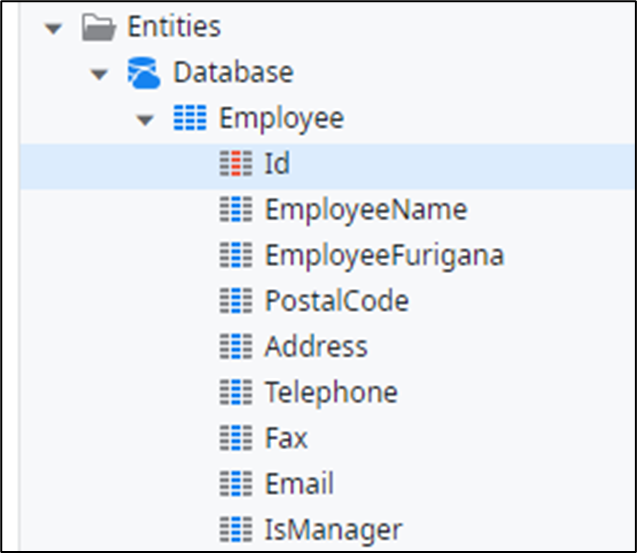This screenshot has width=637, height=553.
Task: Click the Entities folder icon
Action: [x=97, y=26]
